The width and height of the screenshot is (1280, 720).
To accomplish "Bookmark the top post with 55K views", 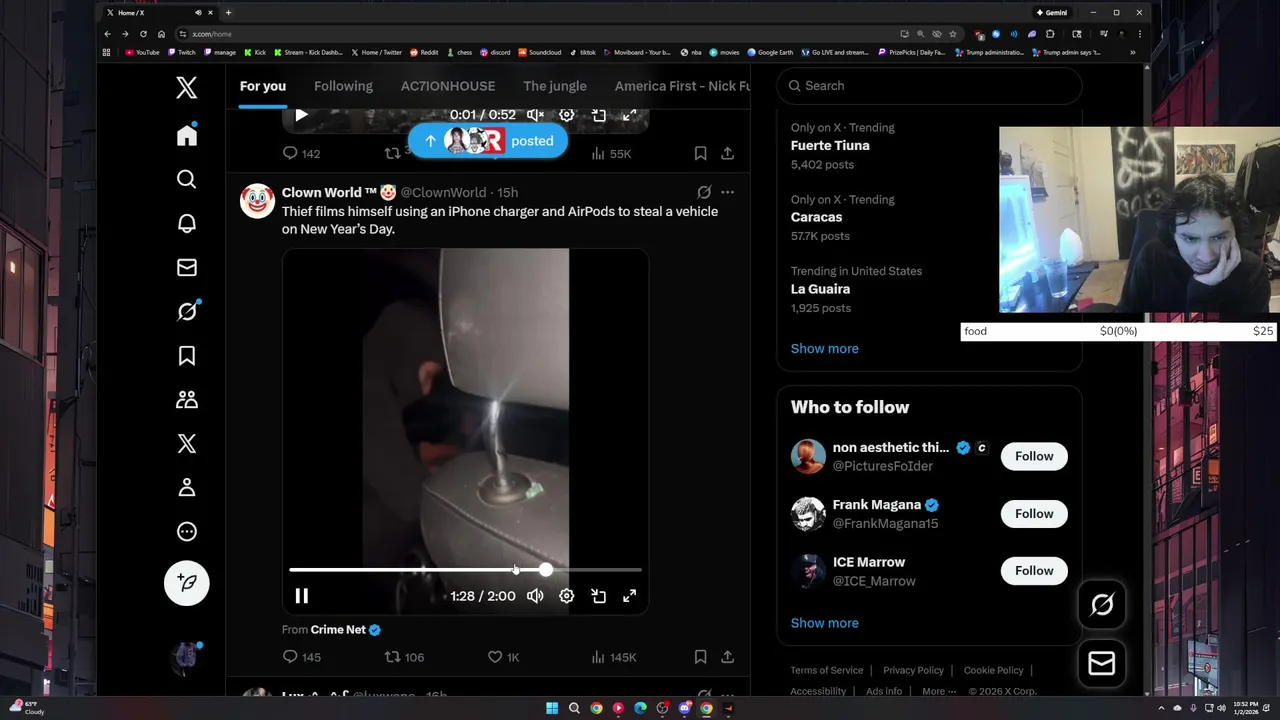I will point(700,153).
